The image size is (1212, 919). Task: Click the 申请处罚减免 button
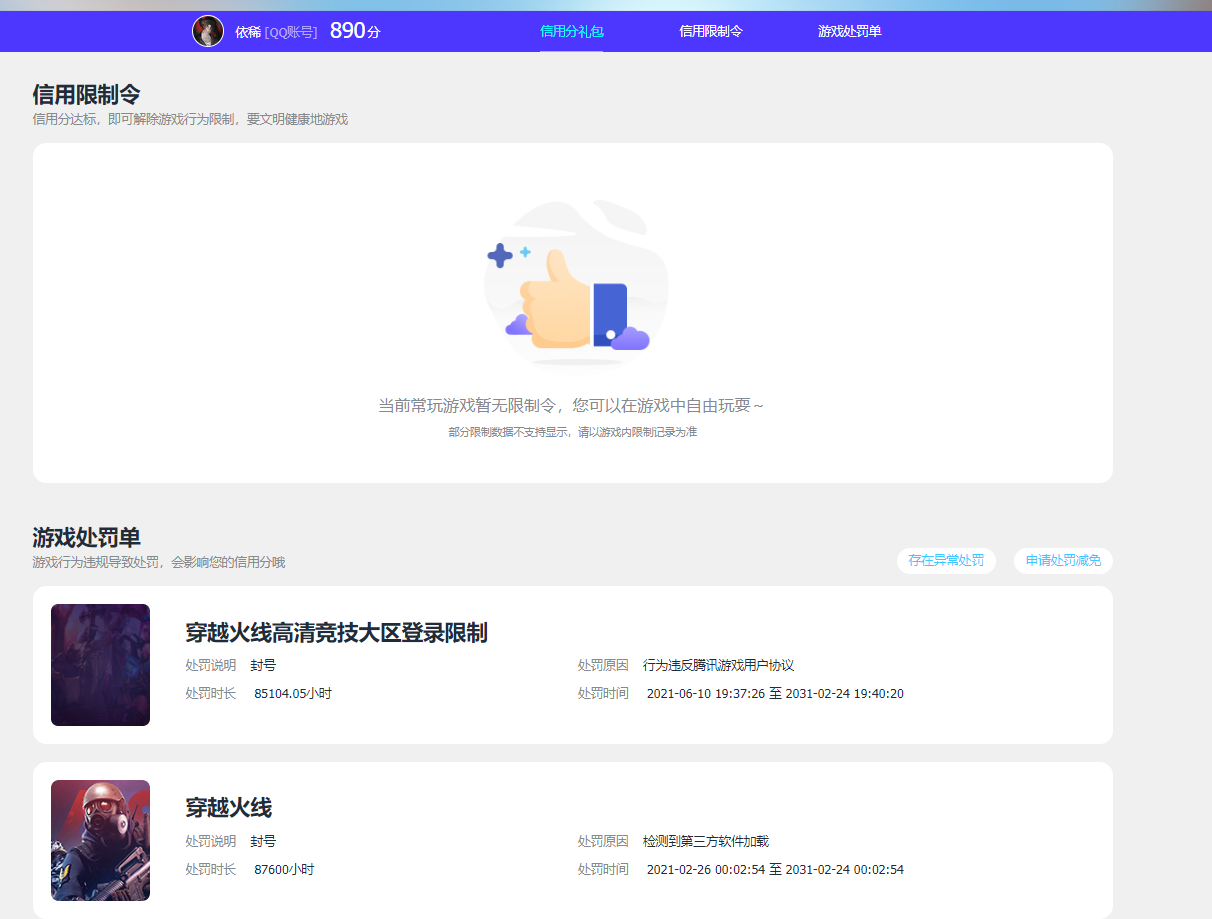coord(1063,561)
